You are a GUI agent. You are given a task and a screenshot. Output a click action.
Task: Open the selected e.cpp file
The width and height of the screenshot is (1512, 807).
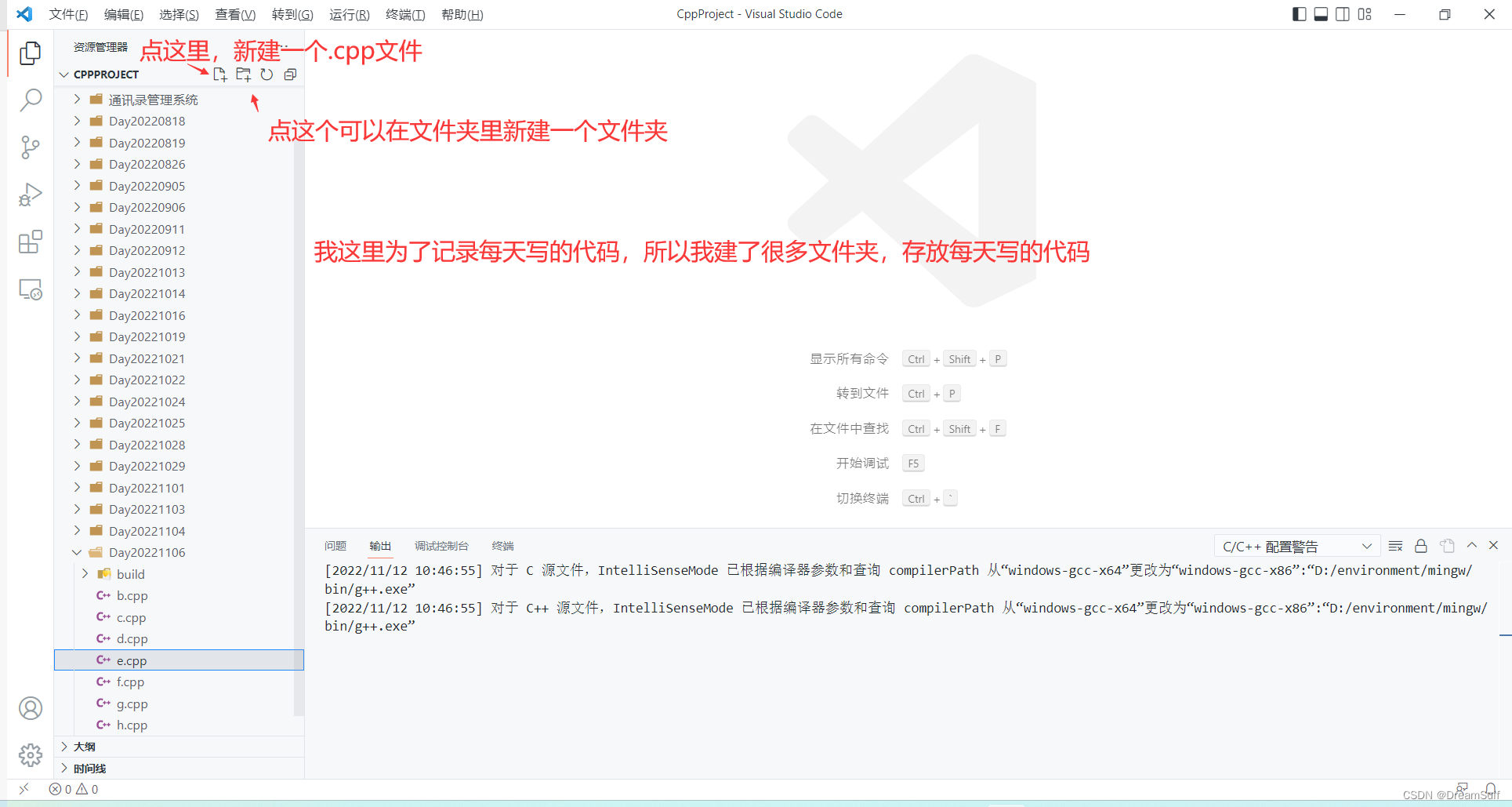pos(179,660)
